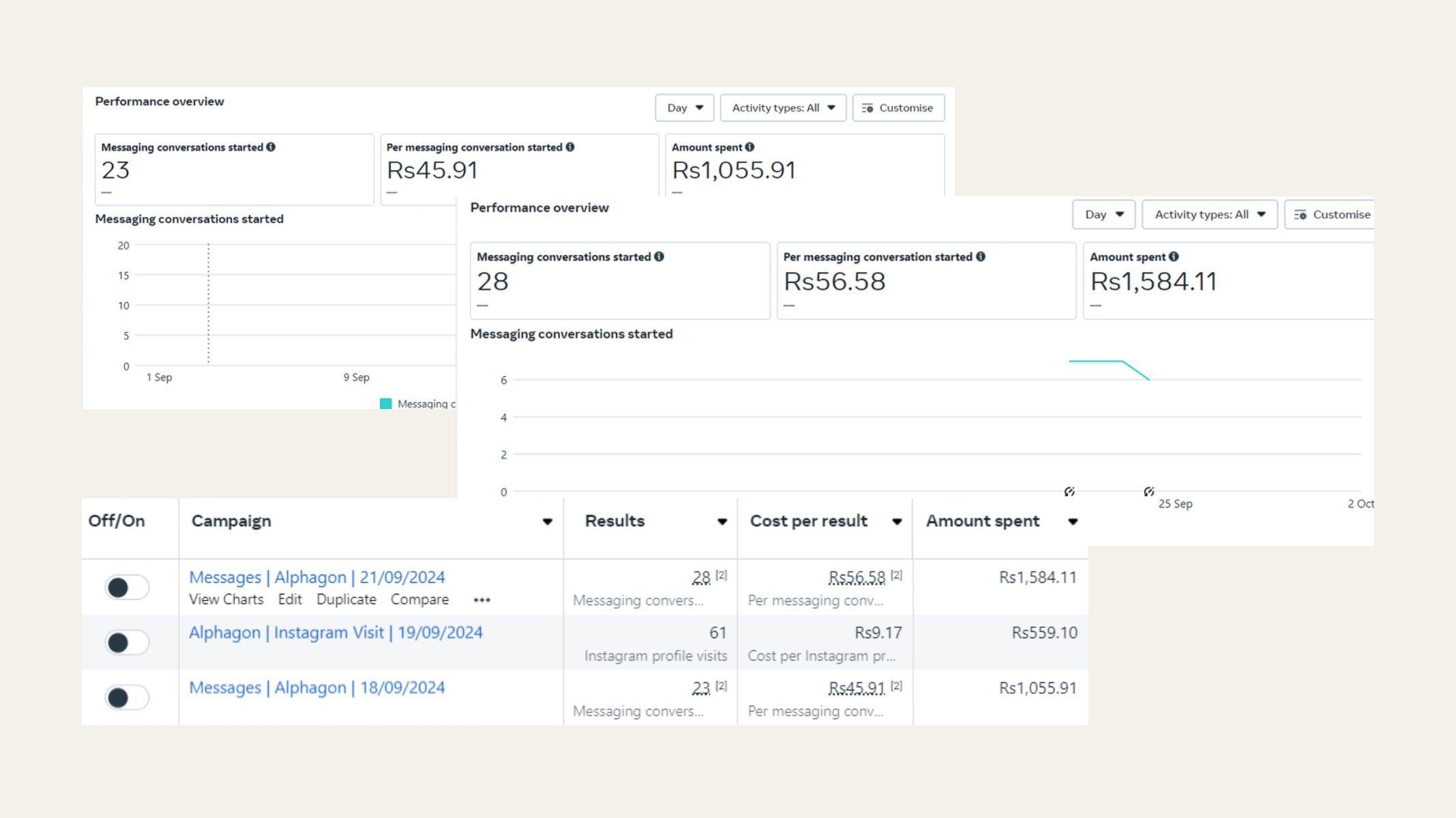Image resolution: width=1456 pixels, height=818 pixels.
Task: Open Alphagon Instagram Visit 19/09/2024 campaign link
Action: [336, 633]
